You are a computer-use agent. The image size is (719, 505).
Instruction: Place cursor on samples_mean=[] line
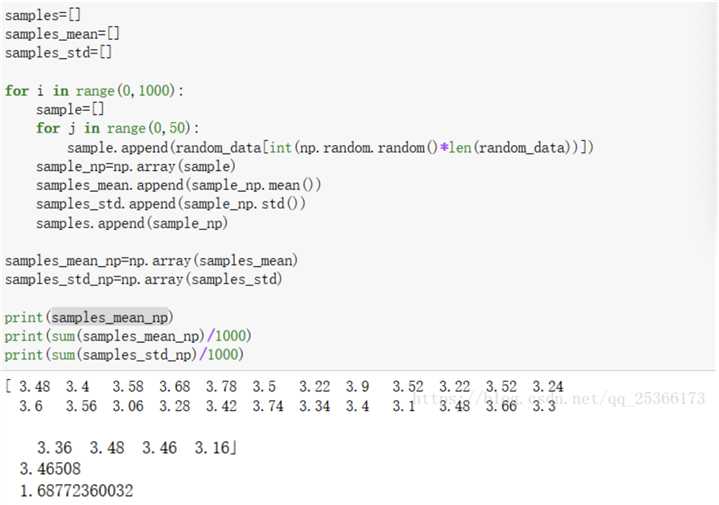[x=62, y=34]
